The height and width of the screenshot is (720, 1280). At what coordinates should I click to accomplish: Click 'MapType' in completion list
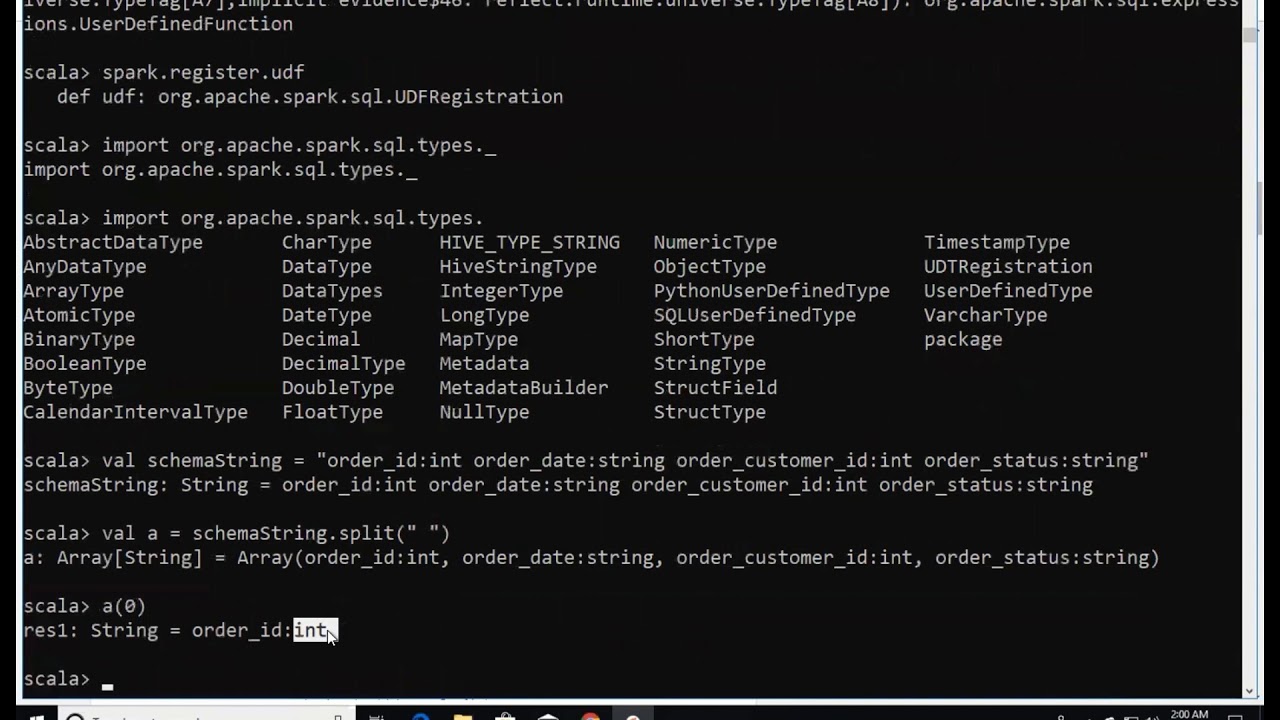(479, 339)
